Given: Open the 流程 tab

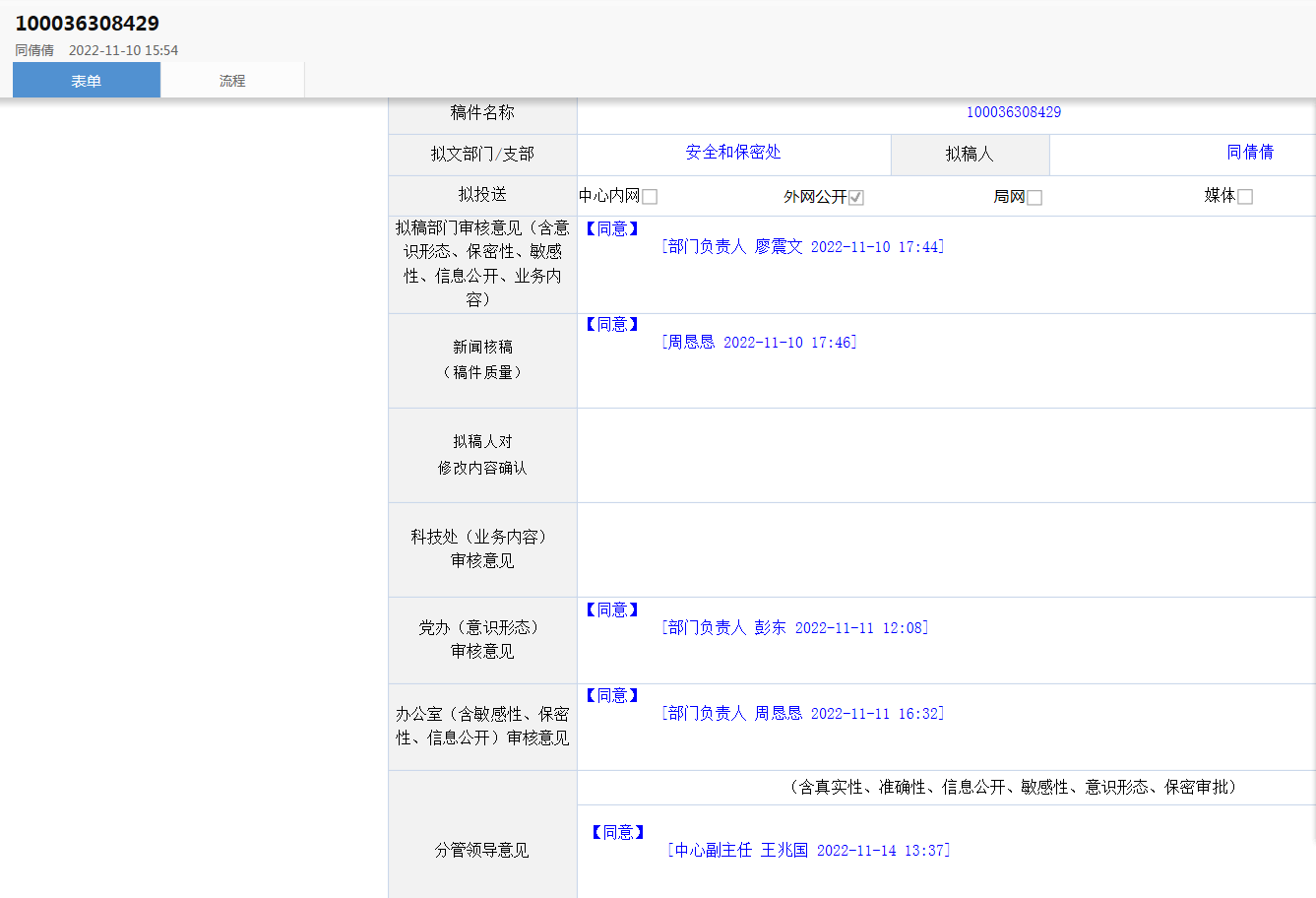Looking at the screenshot, I should click(x=232, y=81).
